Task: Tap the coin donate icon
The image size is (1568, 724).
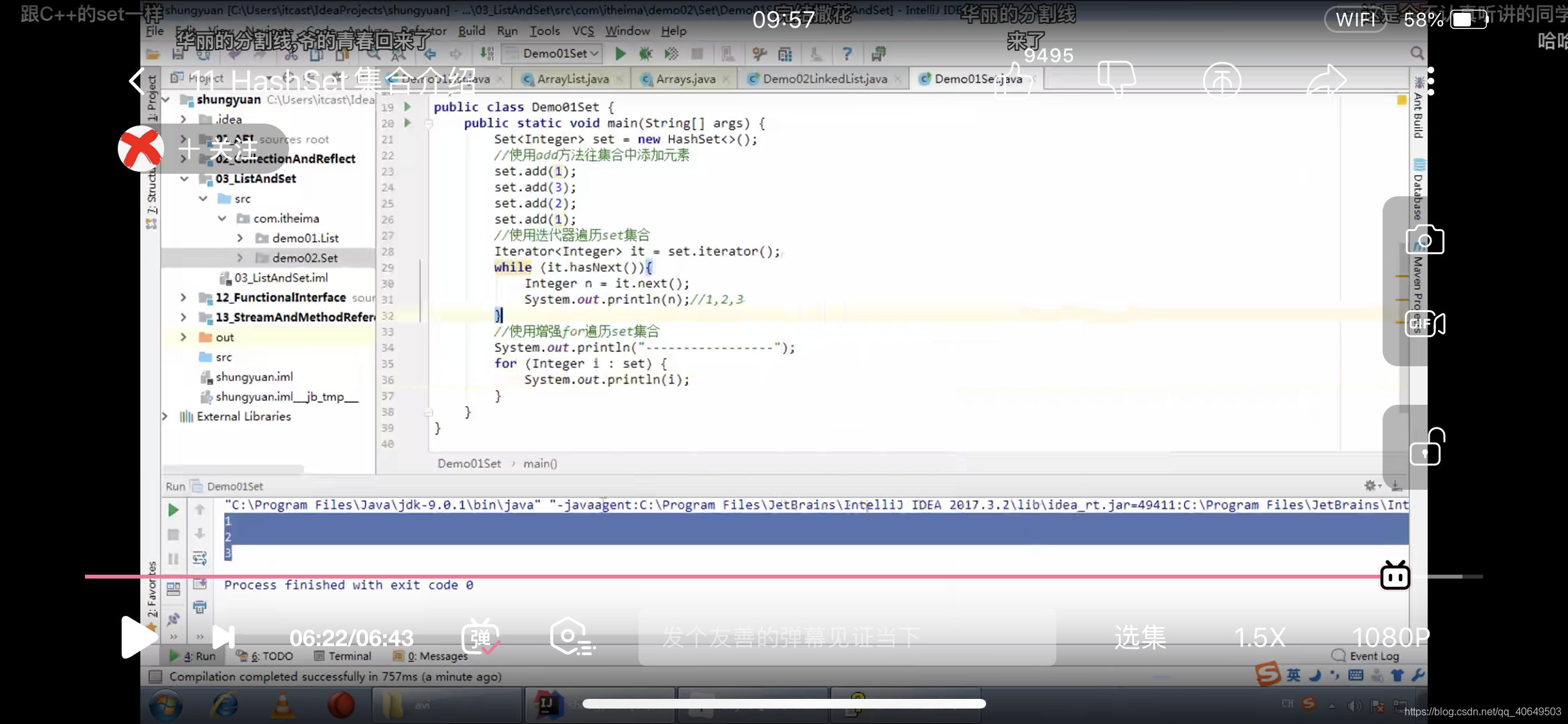Action: [x=1221, y=81]
